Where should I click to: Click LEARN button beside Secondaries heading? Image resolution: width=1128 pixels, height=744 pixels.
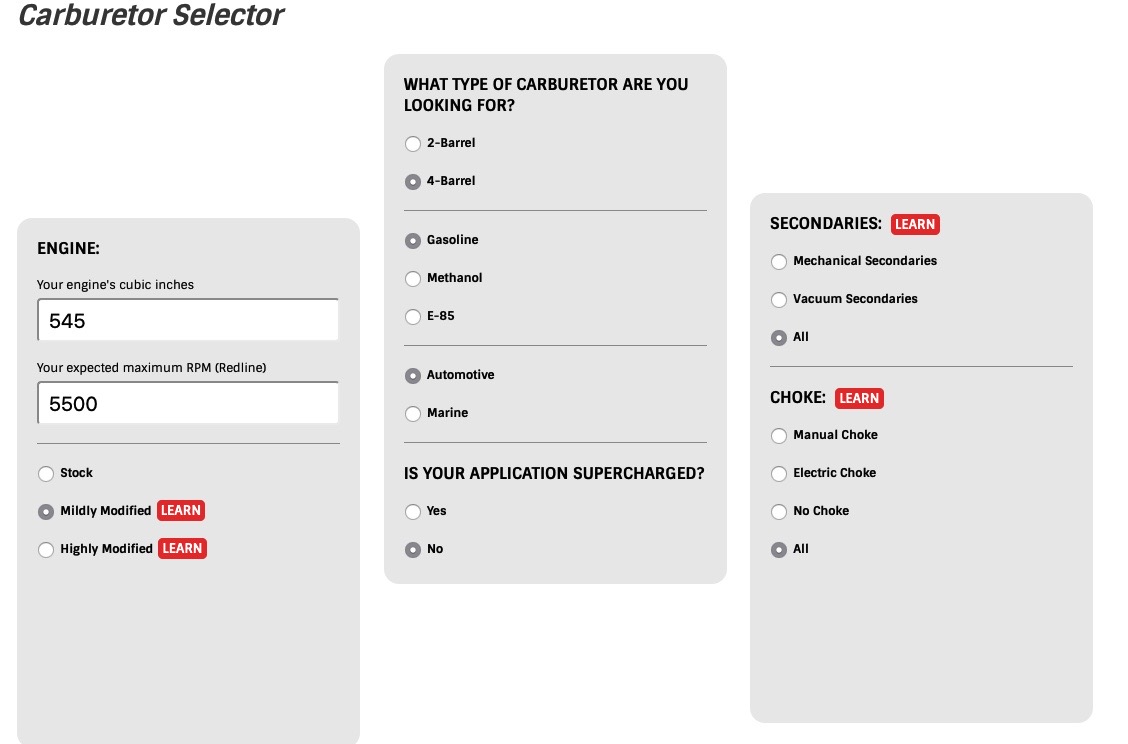tap(915, 224)
